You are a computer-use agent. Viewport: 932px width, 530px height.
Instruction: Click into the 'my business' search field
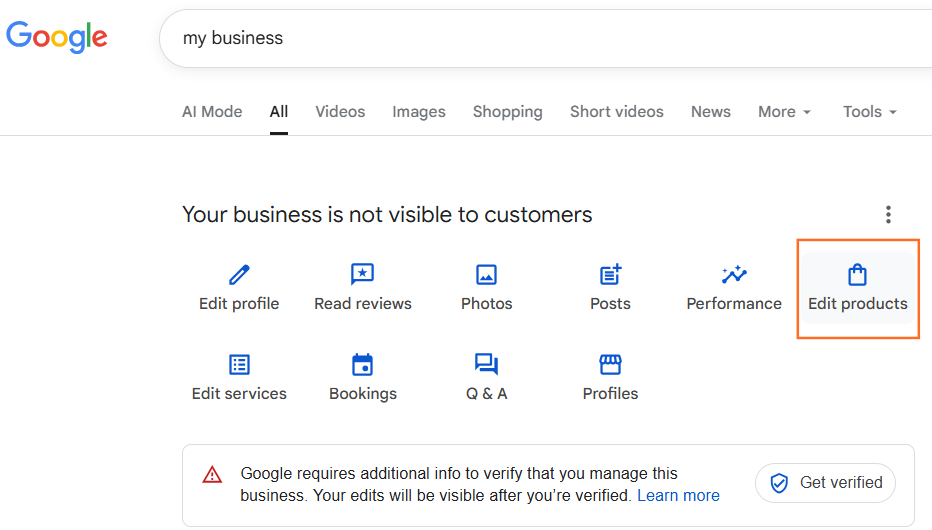546,38
